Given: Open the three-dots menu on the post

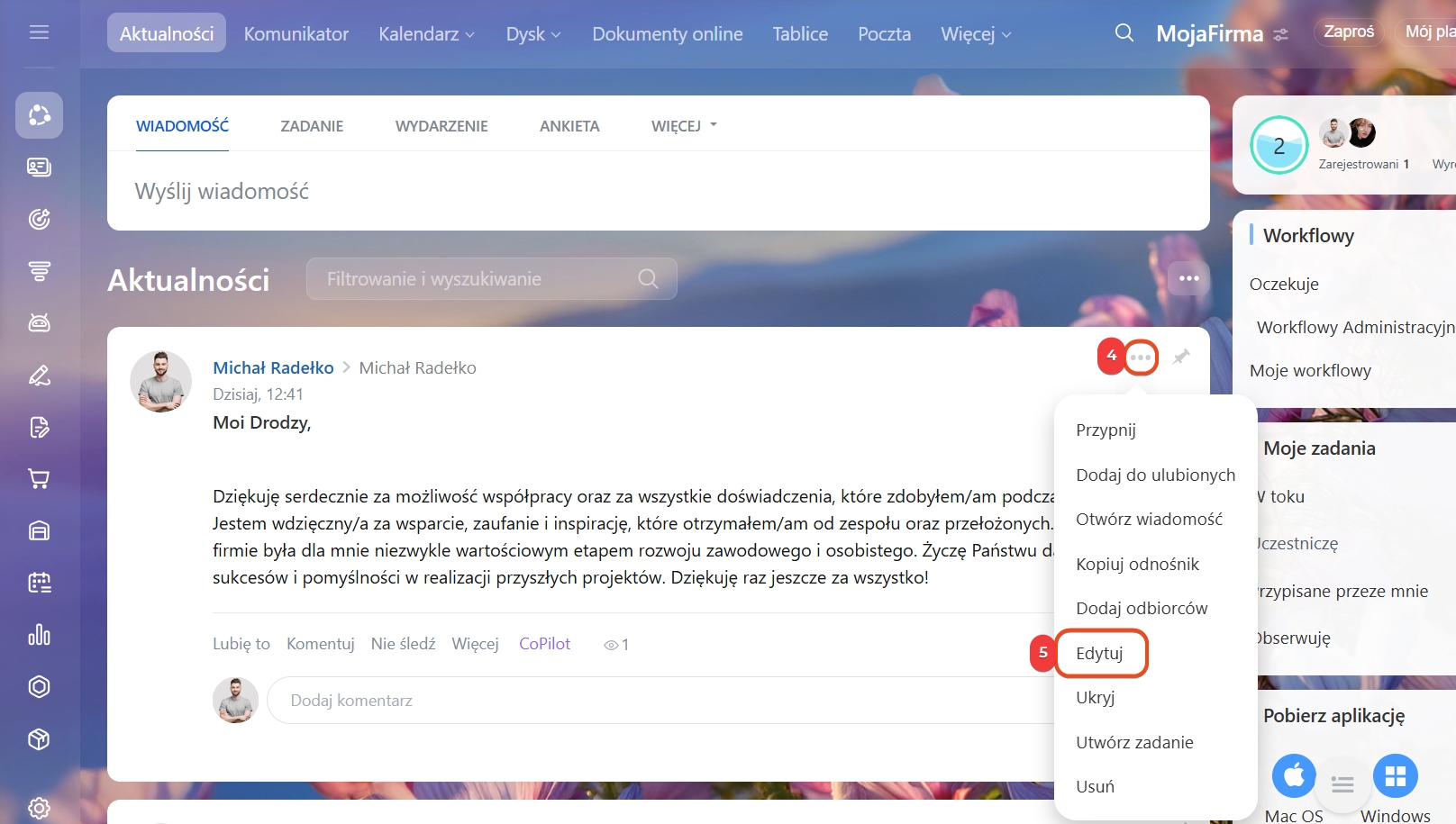Looking at the screenshot, I should (x=1141, y=358).
